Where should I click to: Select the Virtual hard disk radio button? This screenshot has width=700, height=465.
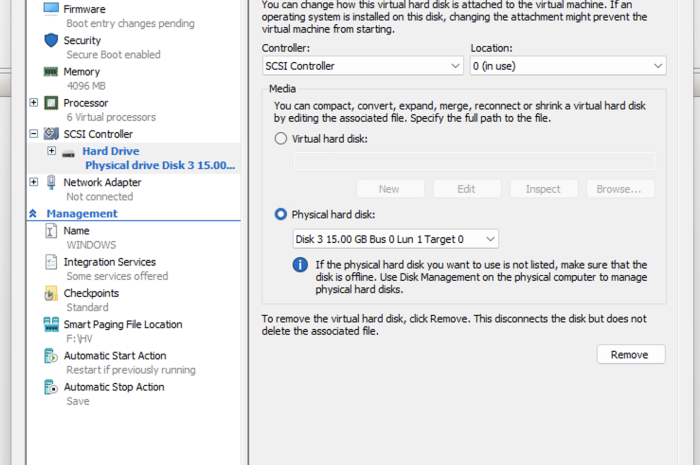coord(281,139)
